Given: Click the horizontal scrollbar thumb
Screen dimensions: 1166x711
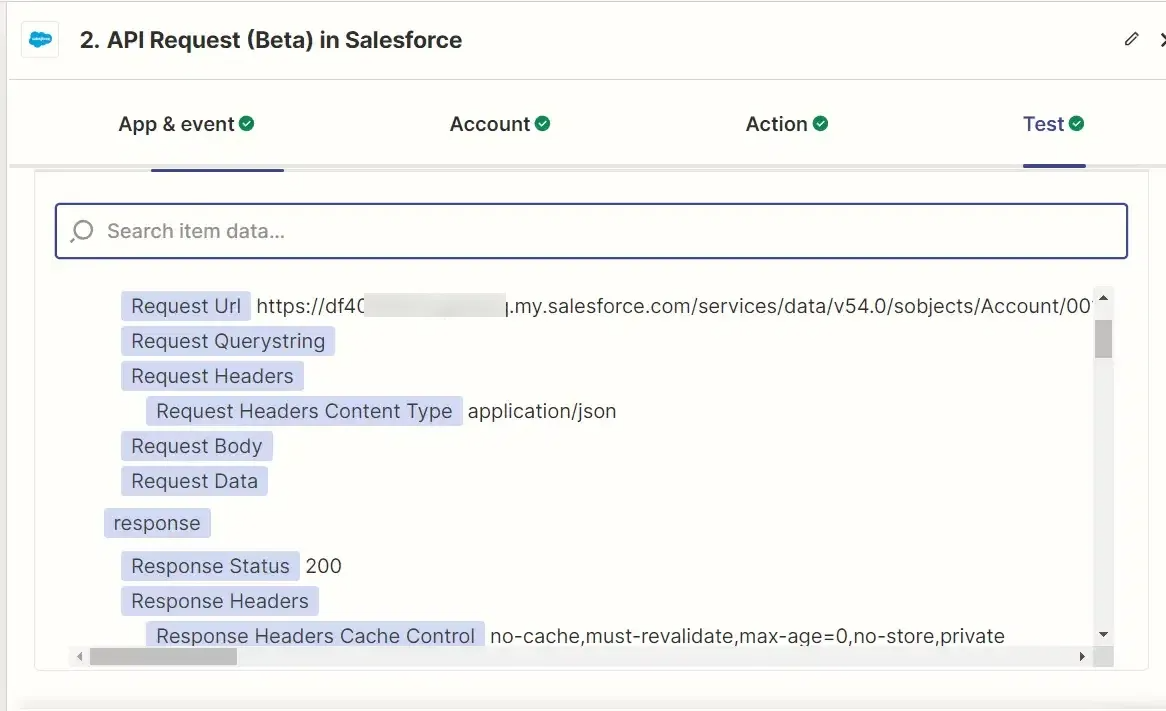Looking at the screenshot, I should click(x=164, y=657).
